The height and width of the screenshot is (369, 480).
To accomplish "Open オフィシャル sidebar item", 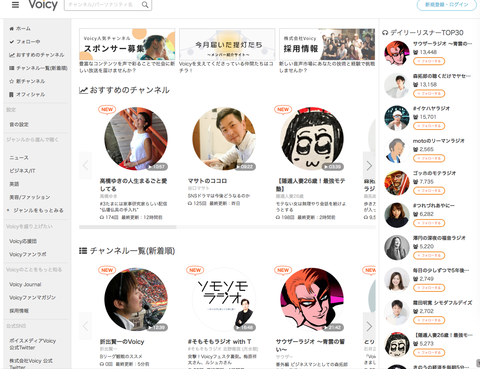I will point(27,95).
